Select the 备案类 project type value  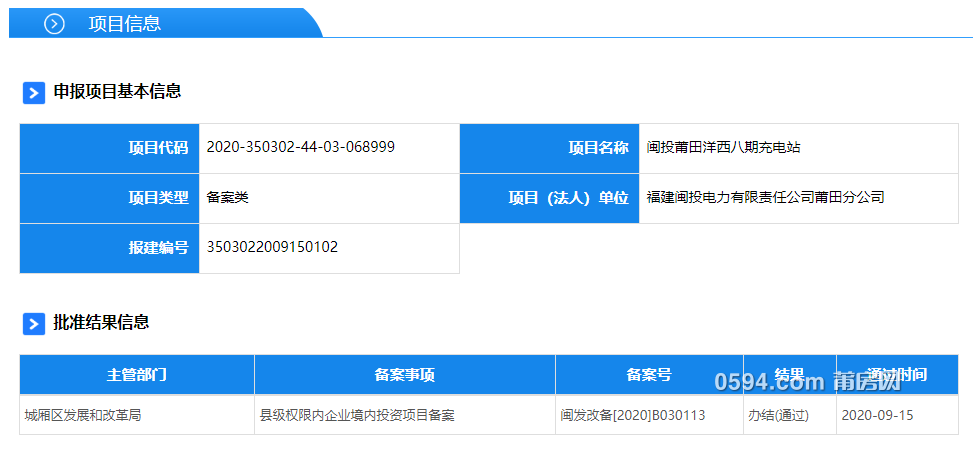click(x=228, y=198)
